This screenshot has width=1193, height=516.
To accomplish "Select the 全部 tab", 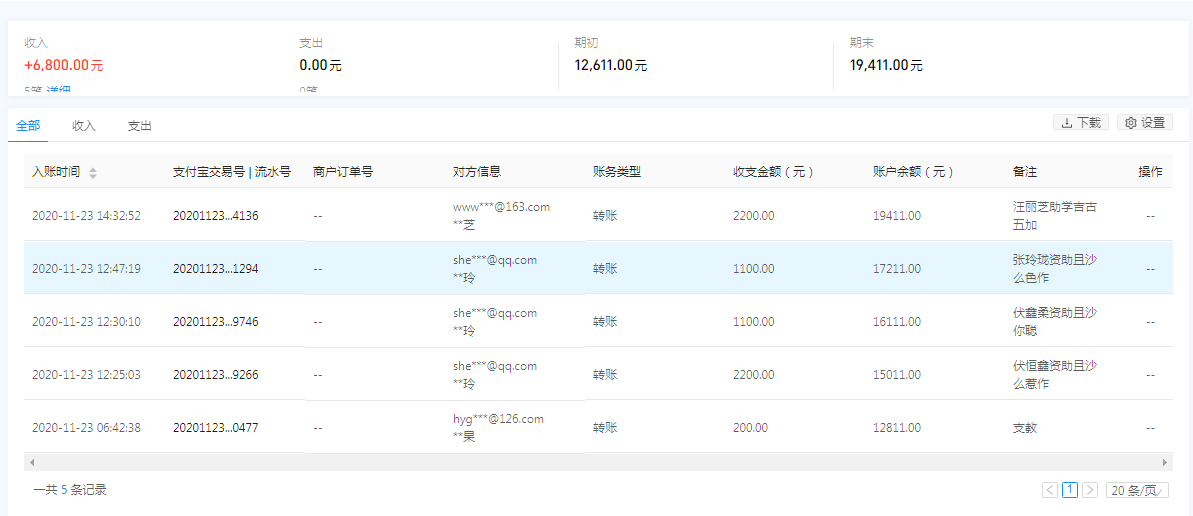I will tap(28, 126).
